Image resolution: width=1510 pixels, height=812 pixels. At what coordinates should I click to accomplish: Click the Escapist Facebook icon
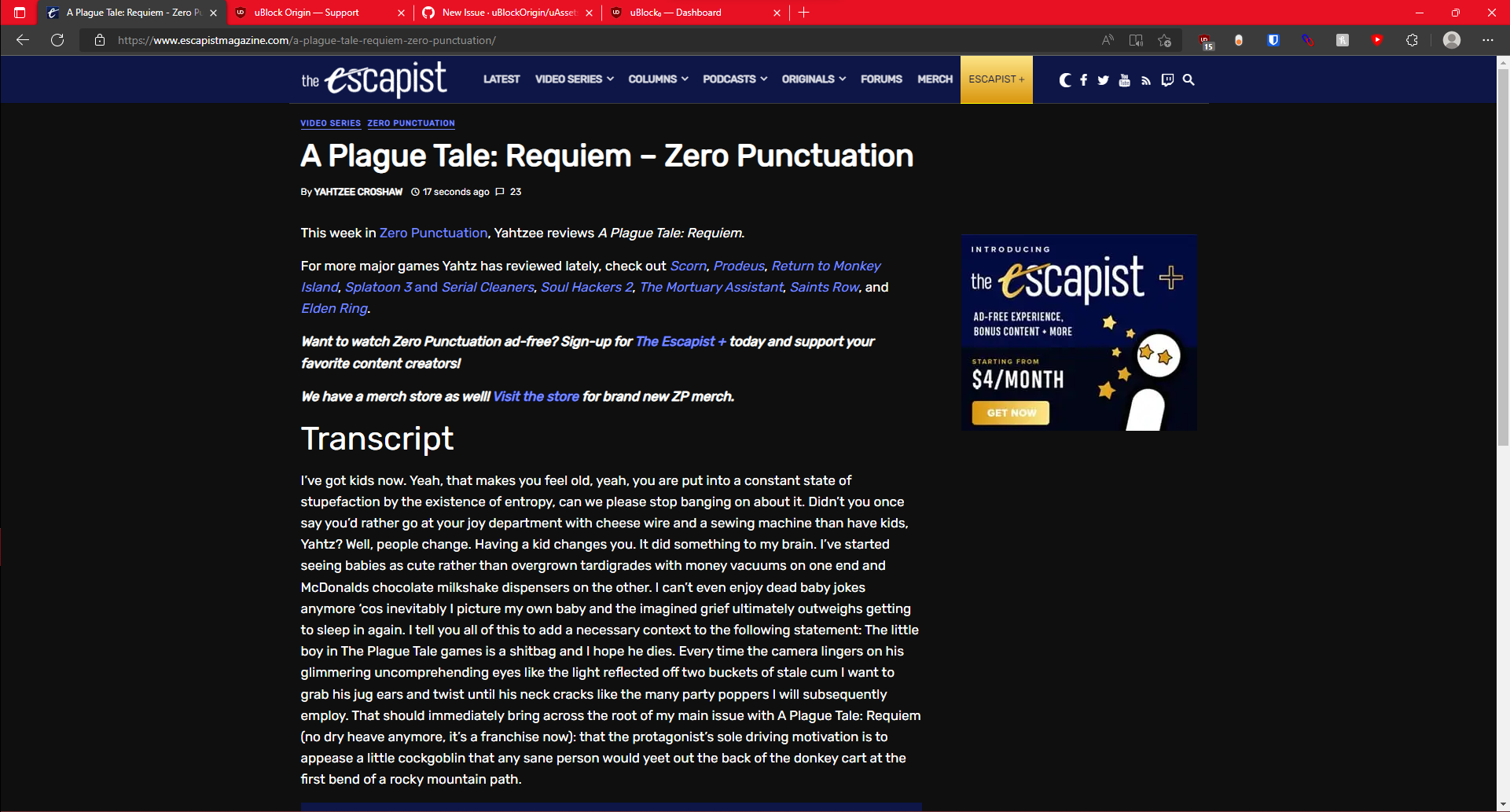point(1084,79)
